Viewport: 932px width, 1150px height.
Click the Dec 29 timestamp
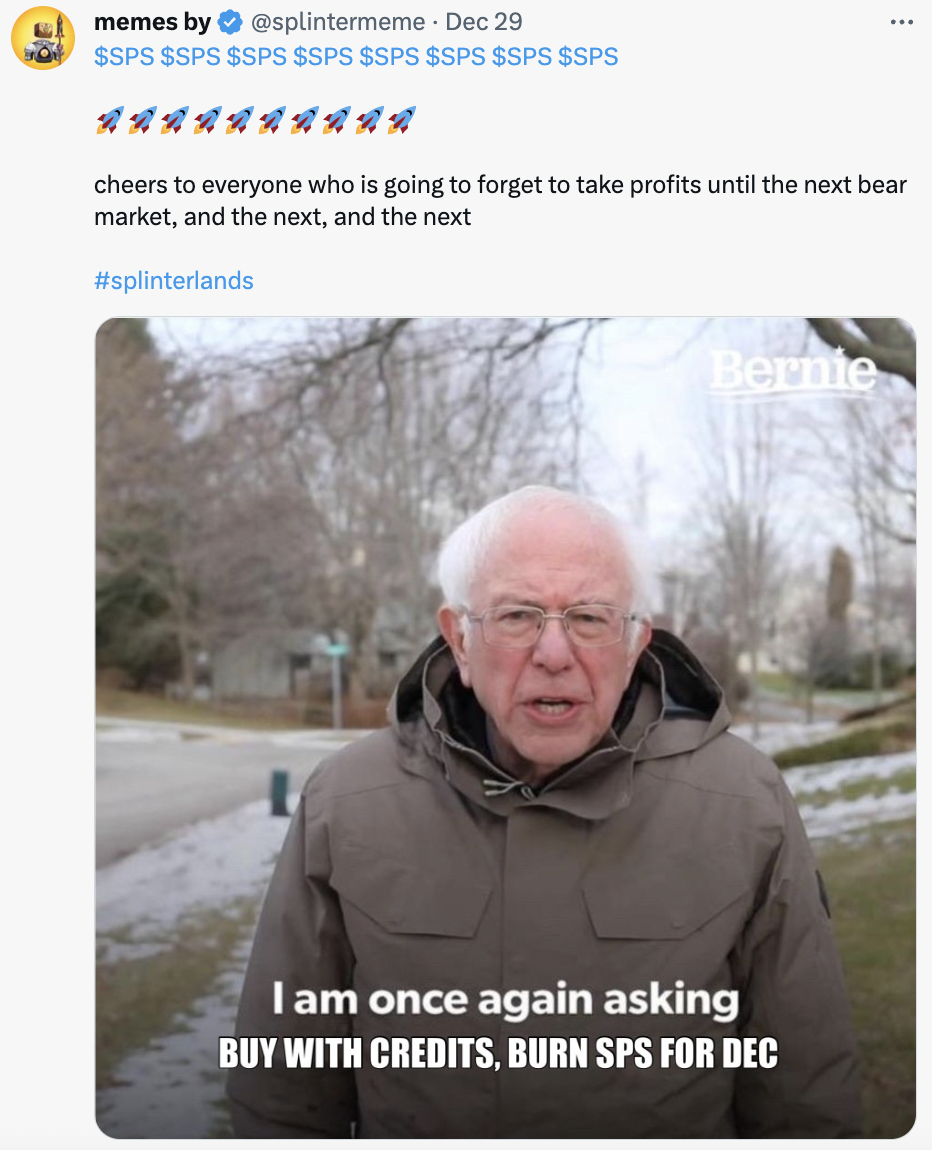coord(484,22)
